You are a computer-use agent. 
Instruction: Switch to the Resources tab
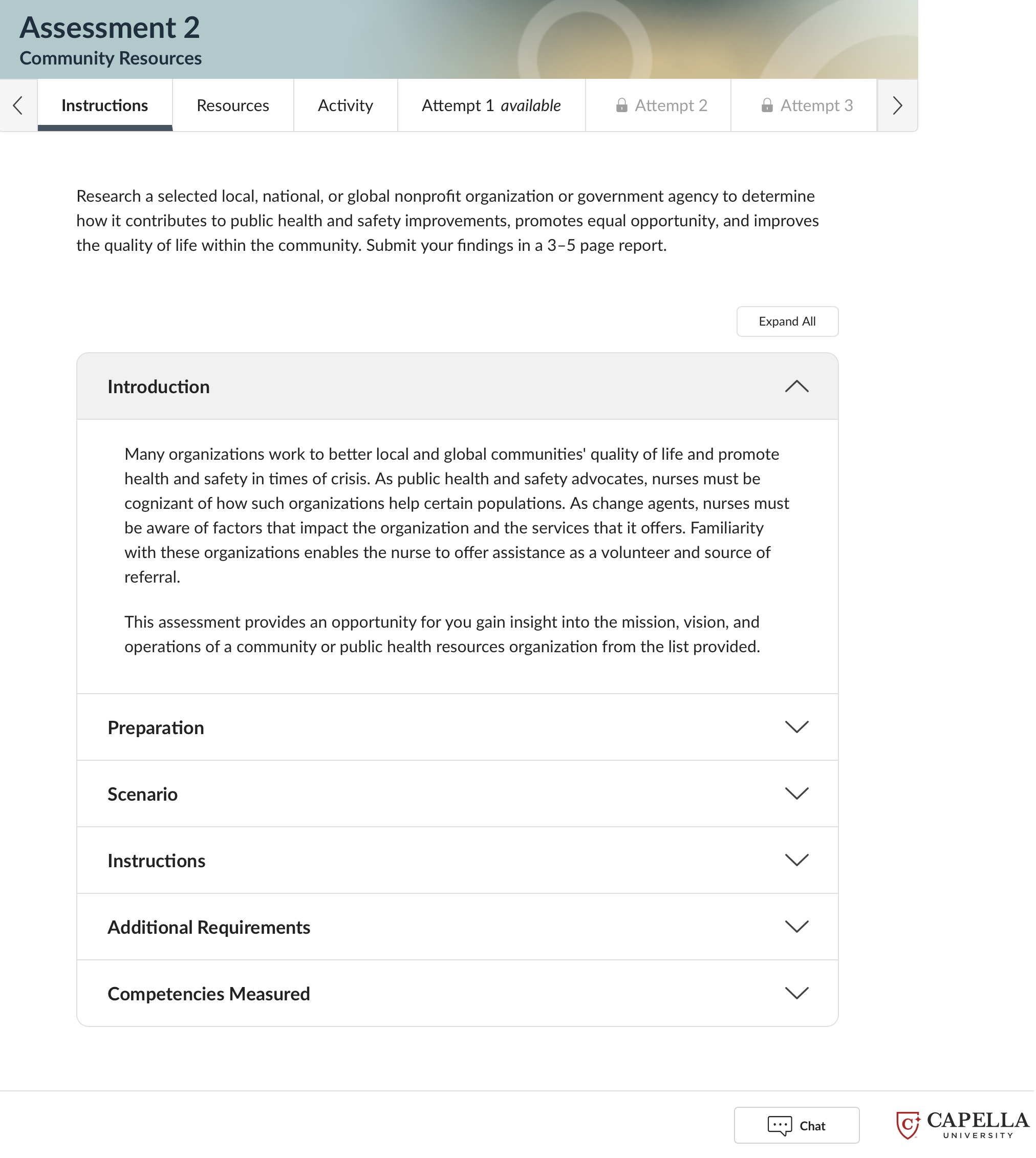click(x=233, y=105)
